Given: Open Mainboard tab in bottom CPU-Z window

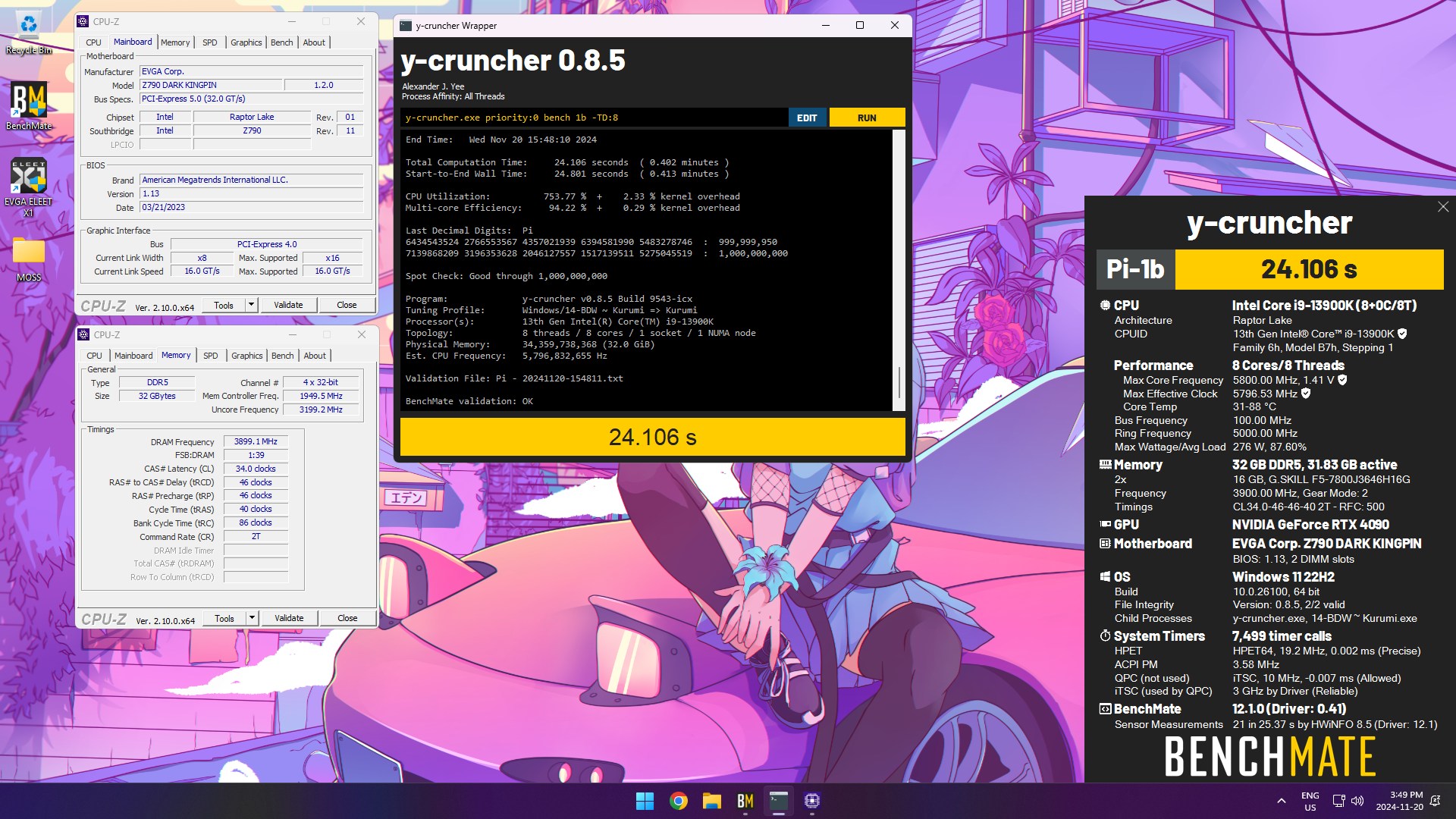Looking at the screenshot, I should 133,356.
